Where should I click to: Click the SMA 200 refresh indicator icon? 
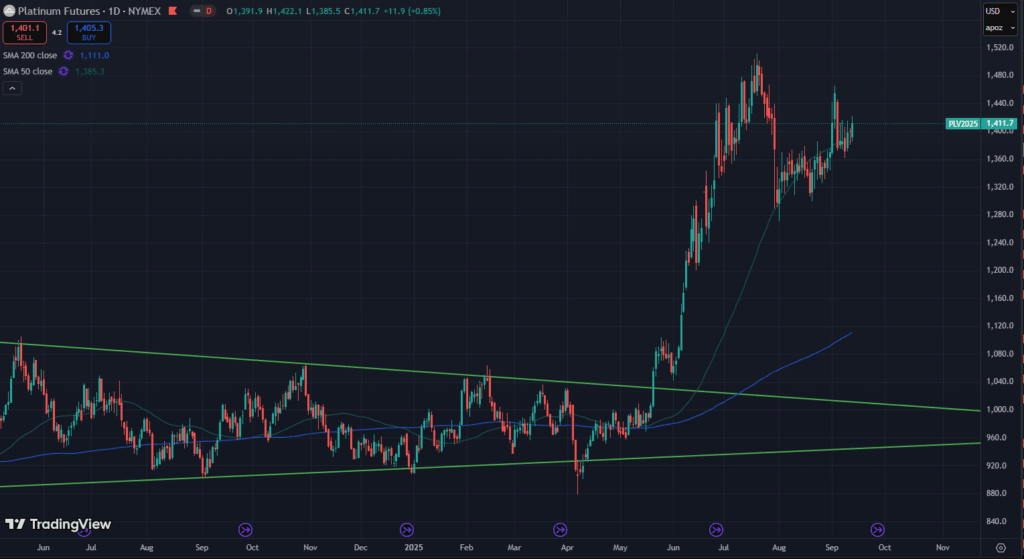(x=68, y=56)
